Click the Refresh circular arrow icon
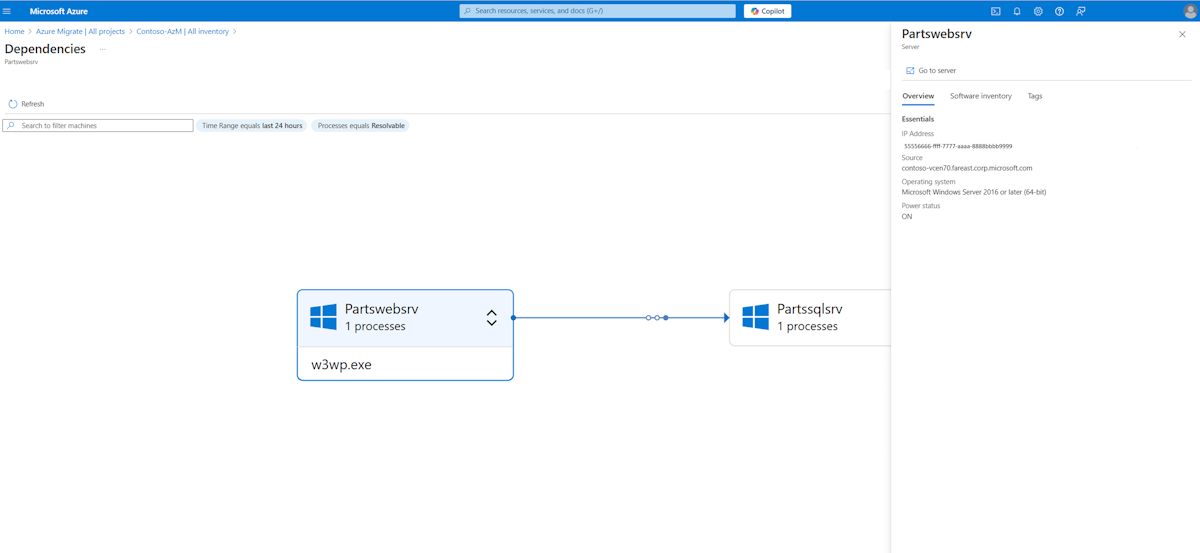This screenshot has width=1200, height=553. click(13, 104)
